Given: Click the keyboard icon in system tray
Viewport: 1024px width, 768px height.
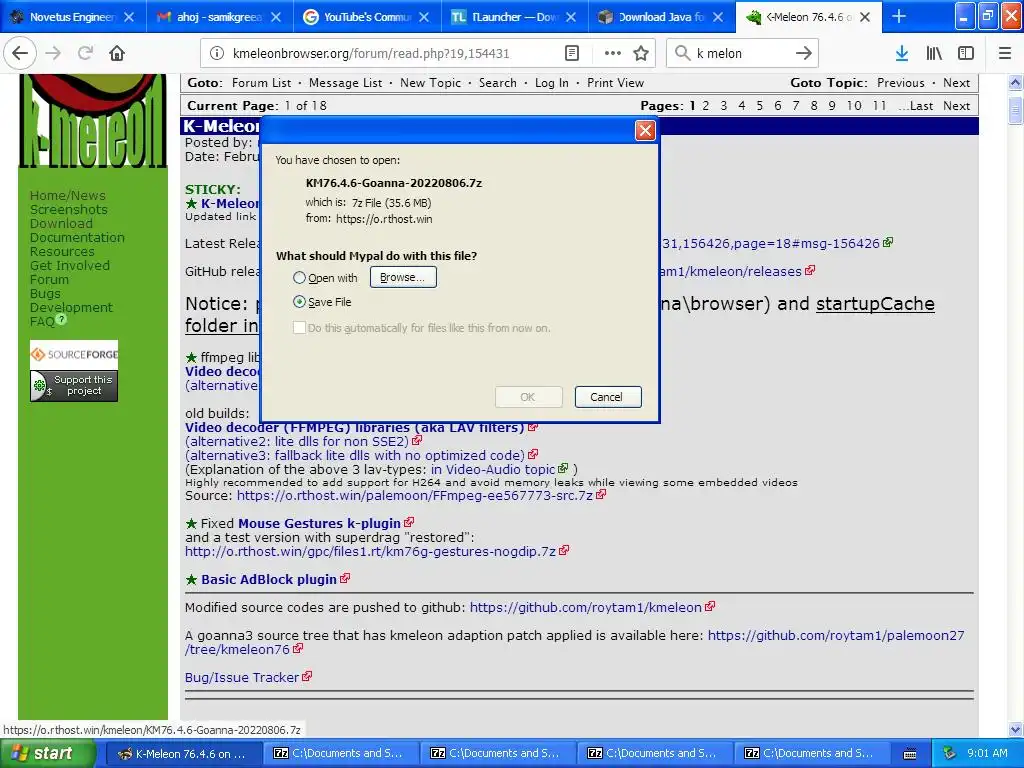Looking at the screenshot, I should [x=910, y=754].
